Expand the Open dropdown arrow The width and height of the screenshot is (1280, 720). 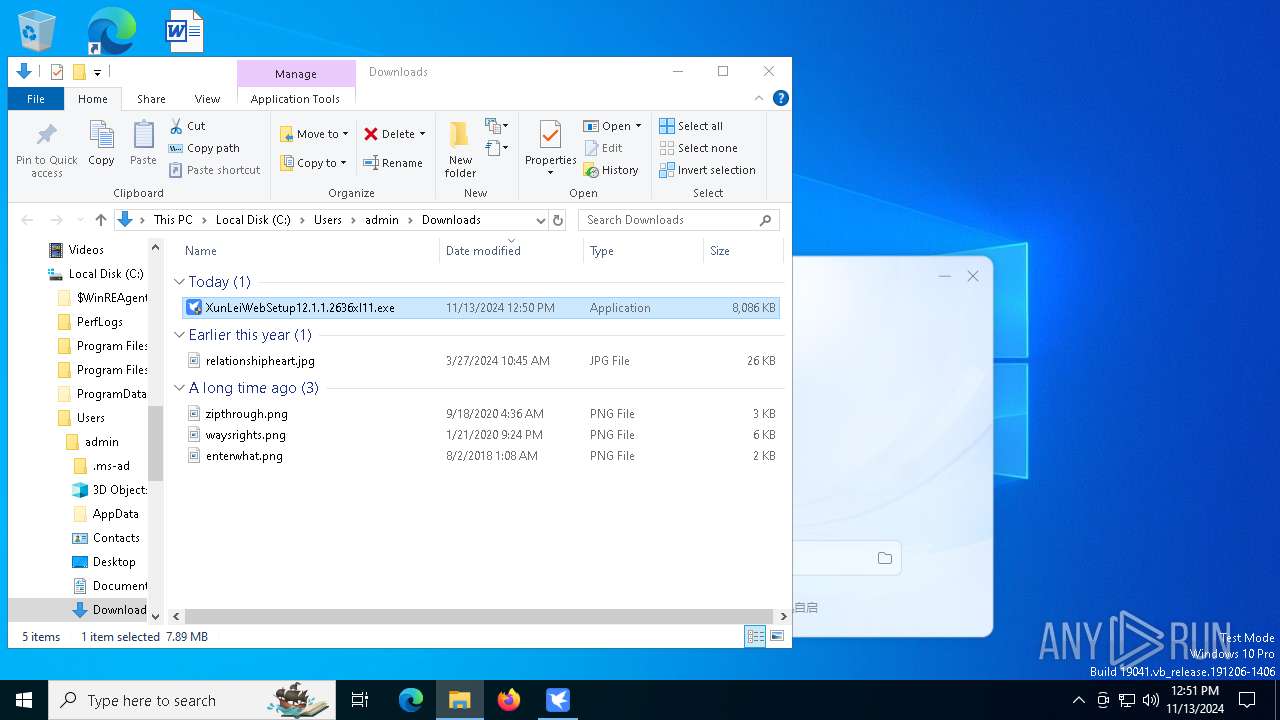pyautogui.click(x=638, y=126)
